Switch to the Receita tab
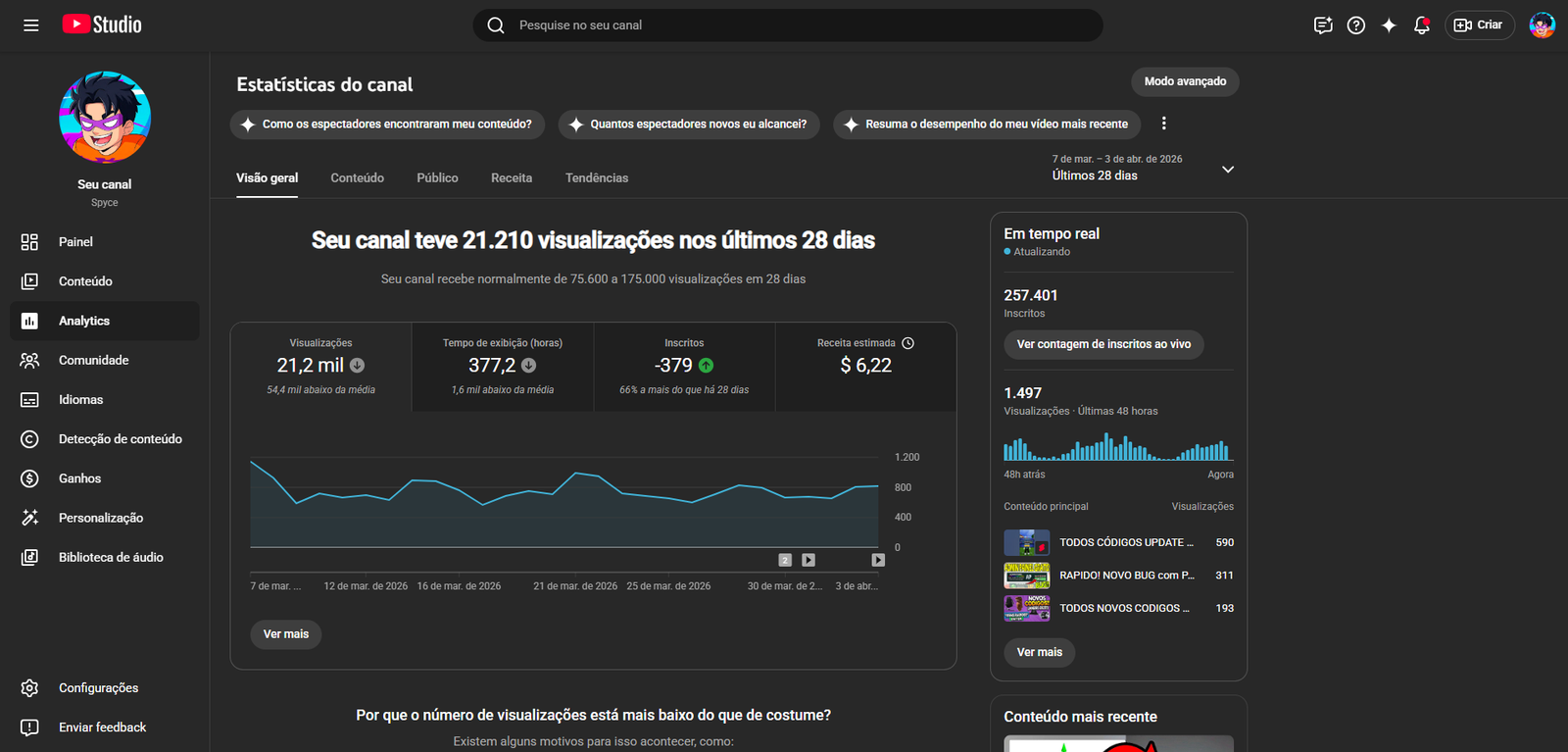 (512, 178)
